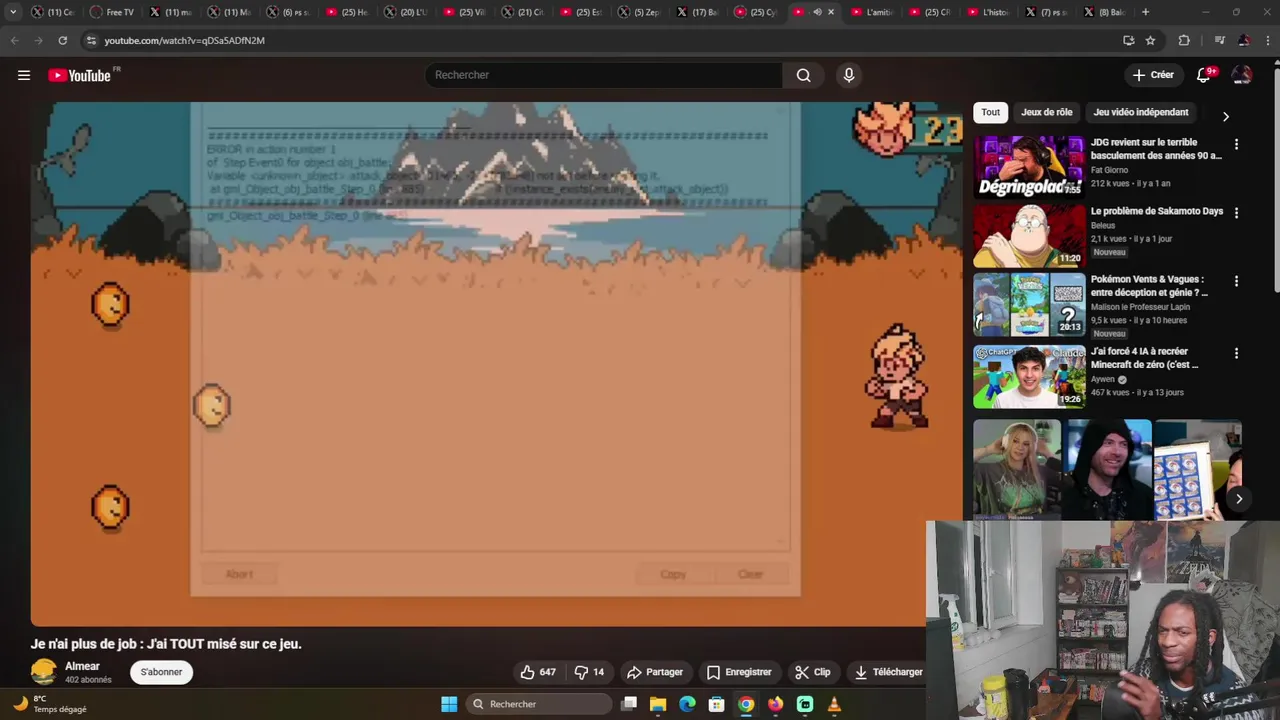
Task: Click the Clip button
Action: (x=813, y=672)
